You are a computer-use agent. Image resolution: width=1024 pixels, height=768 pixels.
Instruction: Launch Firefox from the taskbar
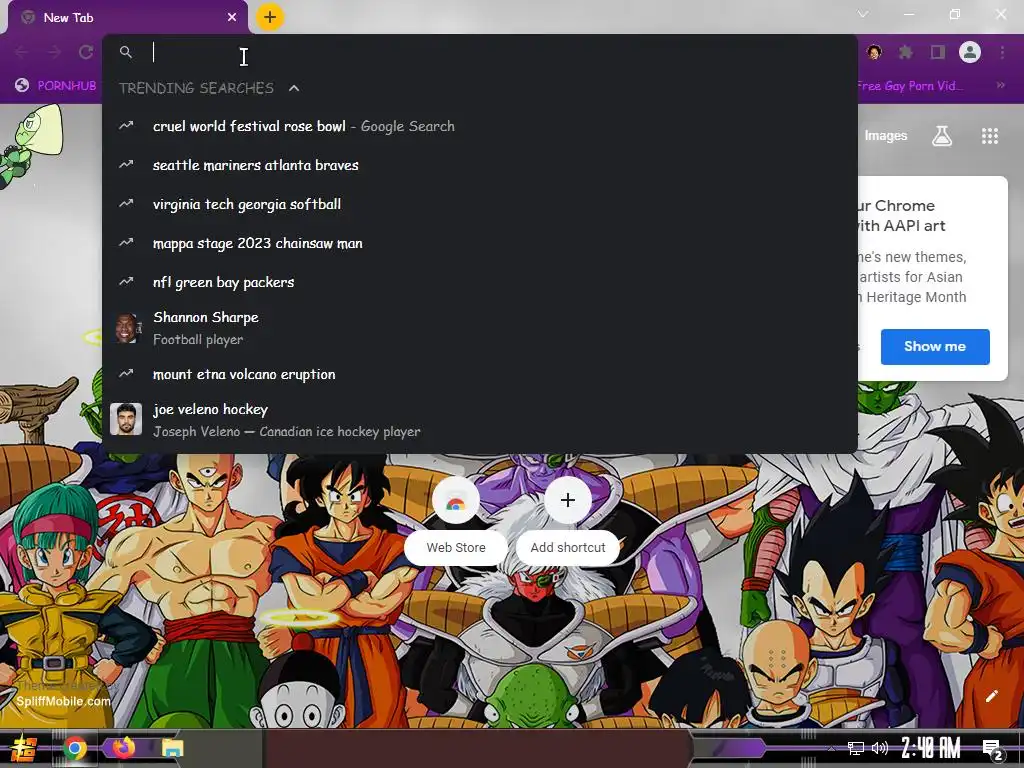click(123, 747)
